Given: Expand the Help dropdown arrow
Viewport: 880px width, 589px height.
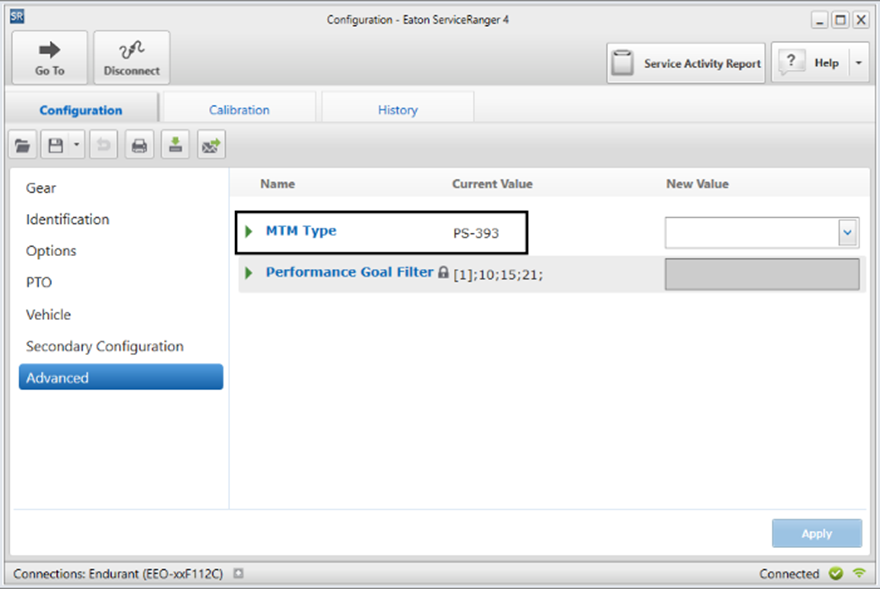Looking at the screenshot, I should pyautogui.click(x=859, y=63).
